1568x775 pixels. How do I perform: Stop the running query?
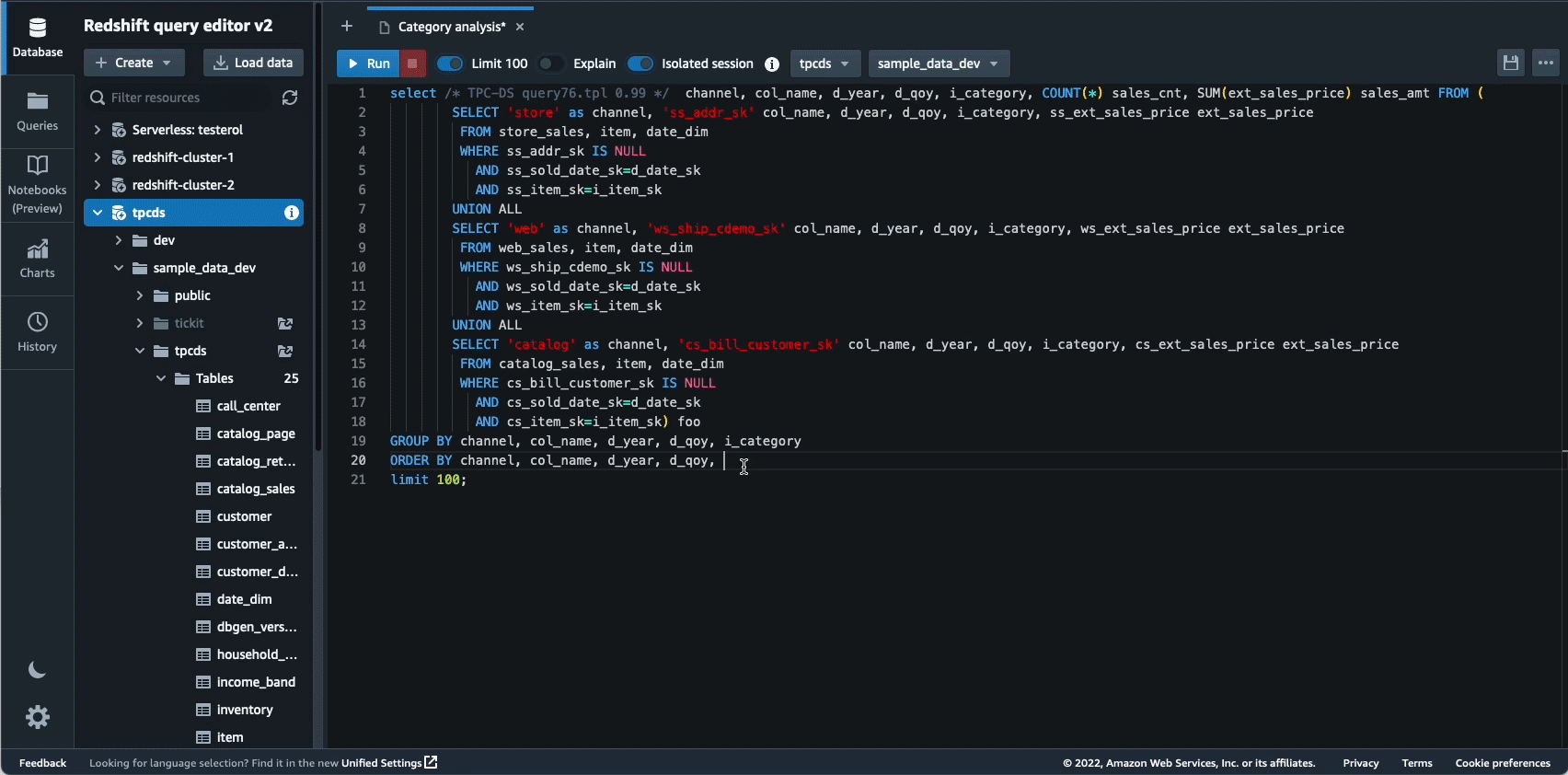(412, 64)
